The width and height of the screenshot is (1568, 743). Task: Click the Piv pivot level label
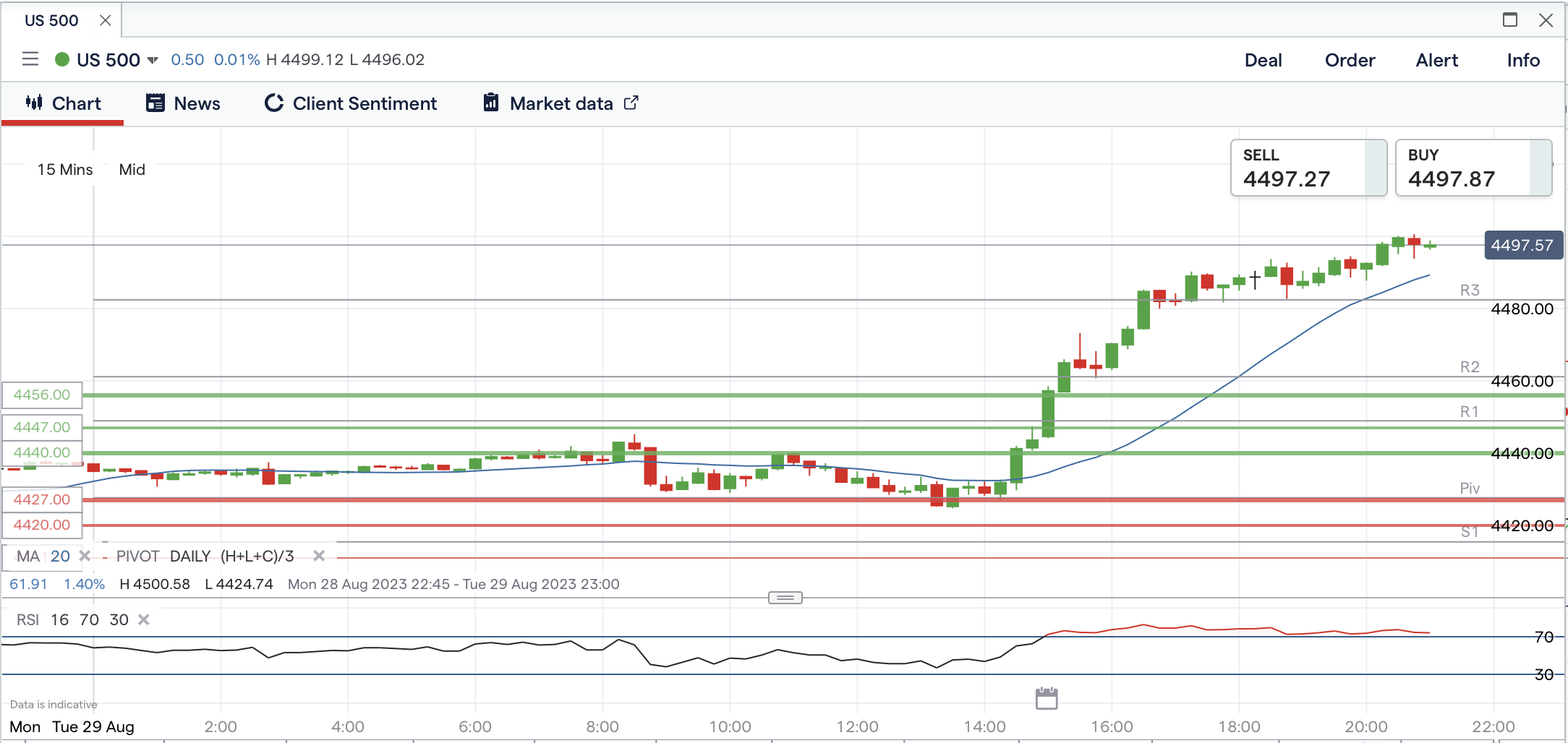point(1470,488)
